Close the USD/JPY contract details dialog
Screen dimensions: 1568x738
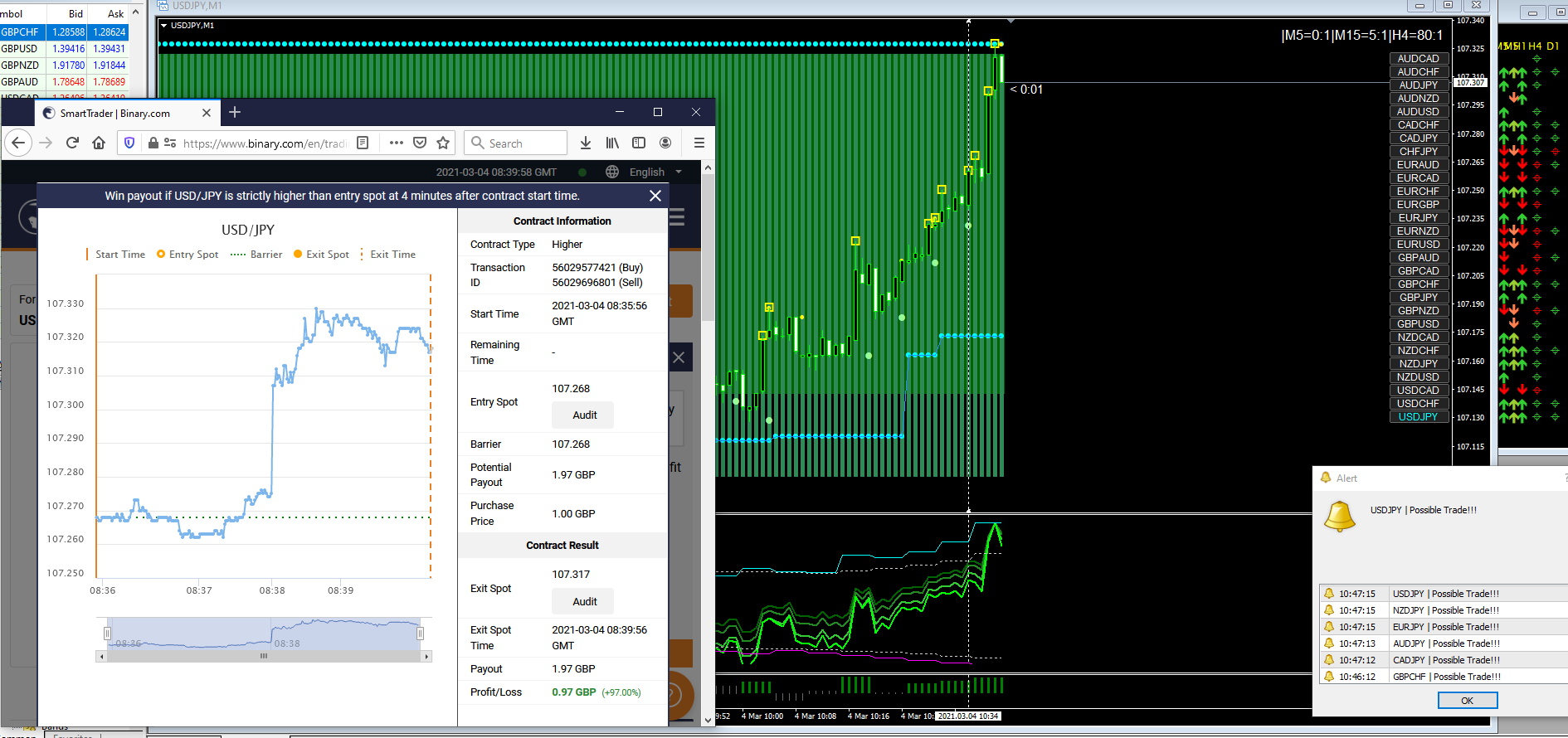(x=655, y=196)
